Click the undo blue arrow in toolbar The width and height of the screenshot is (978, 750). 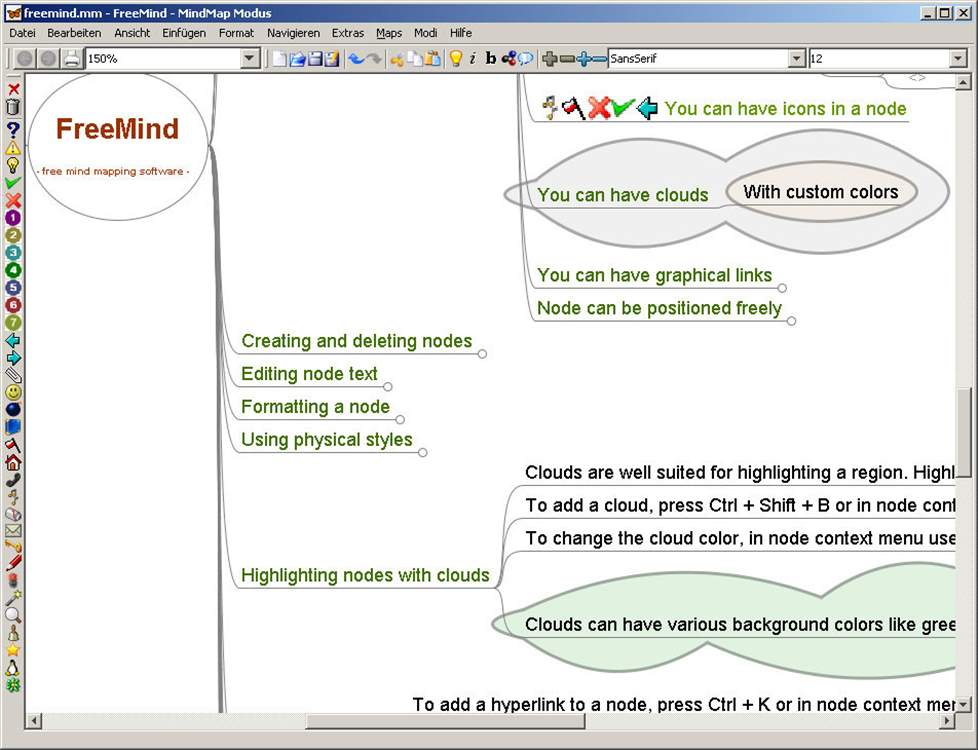point(356,59)
